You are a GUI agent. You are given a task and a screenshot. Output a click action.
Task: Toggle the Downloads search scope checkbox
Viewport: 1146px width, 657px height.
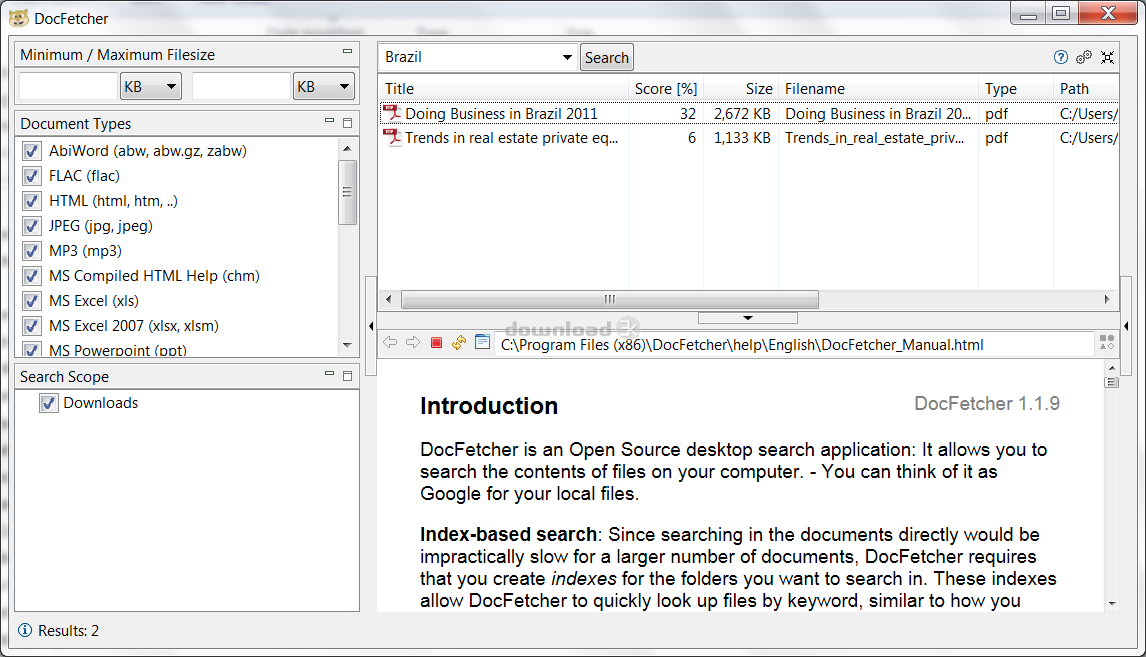click(48, 403)
